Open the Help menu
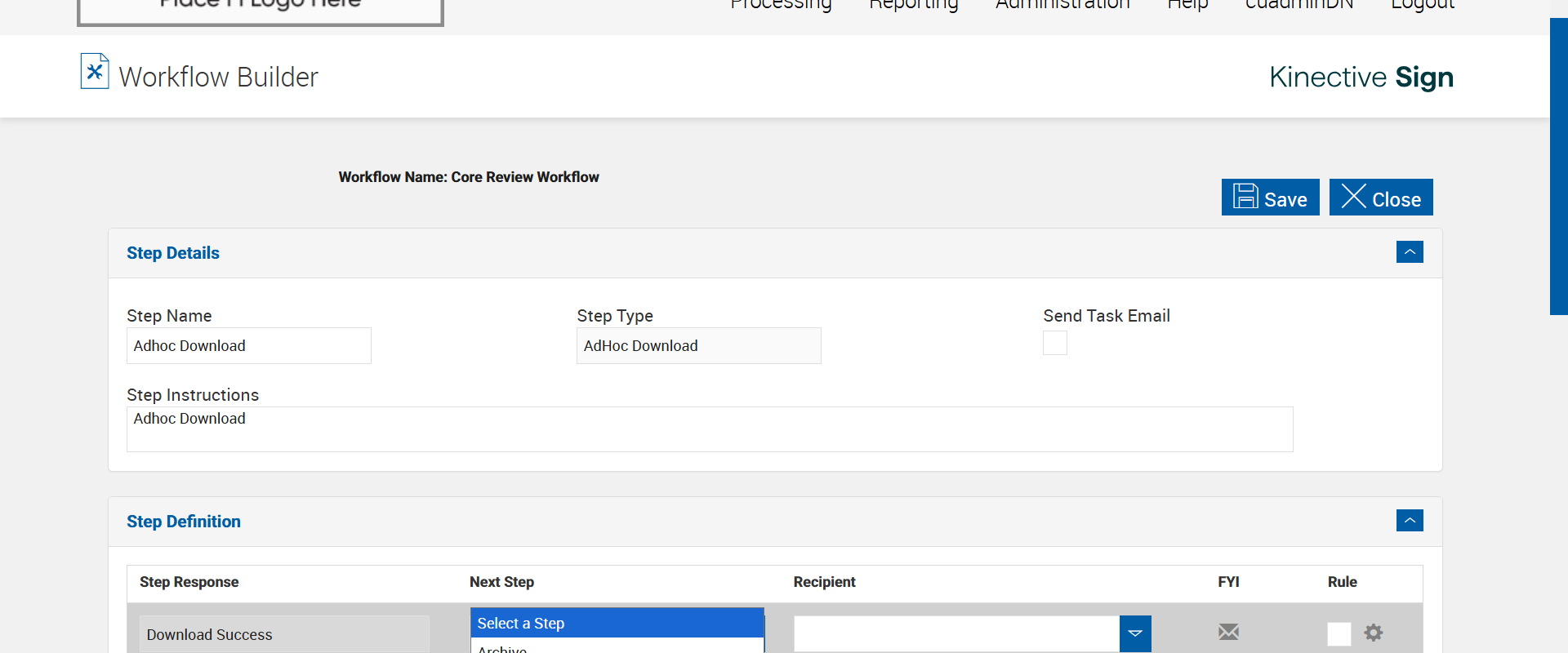 pos(1187,5)
